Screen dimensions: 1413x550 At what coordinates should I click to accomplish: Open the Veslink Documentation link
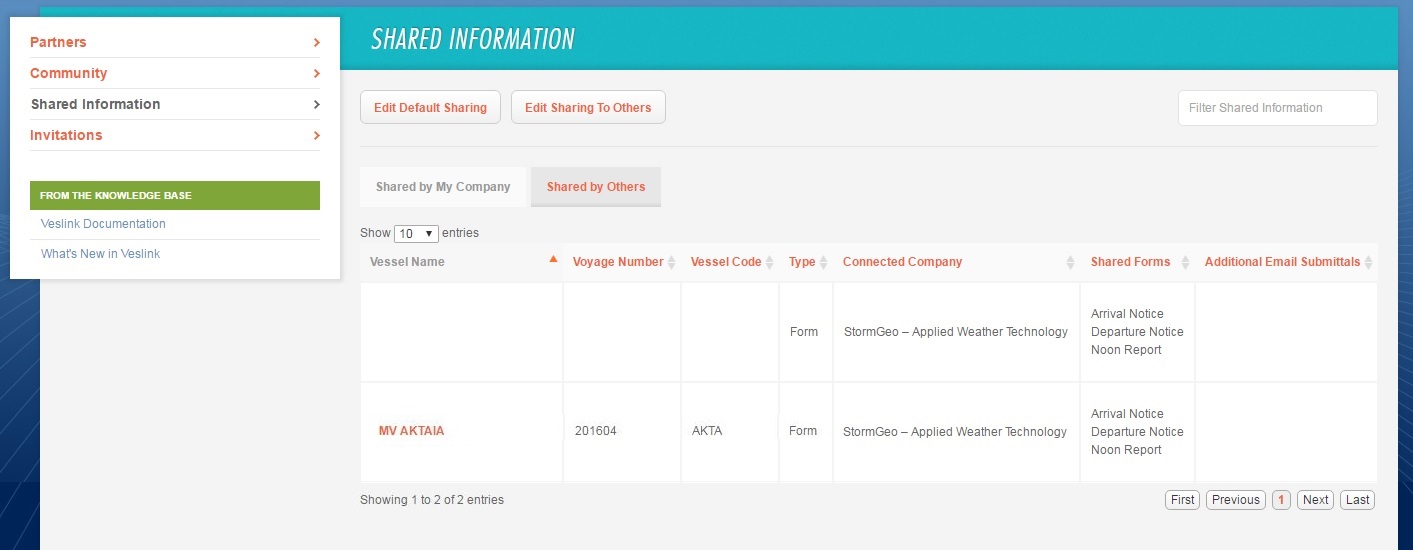click(103, 224)
